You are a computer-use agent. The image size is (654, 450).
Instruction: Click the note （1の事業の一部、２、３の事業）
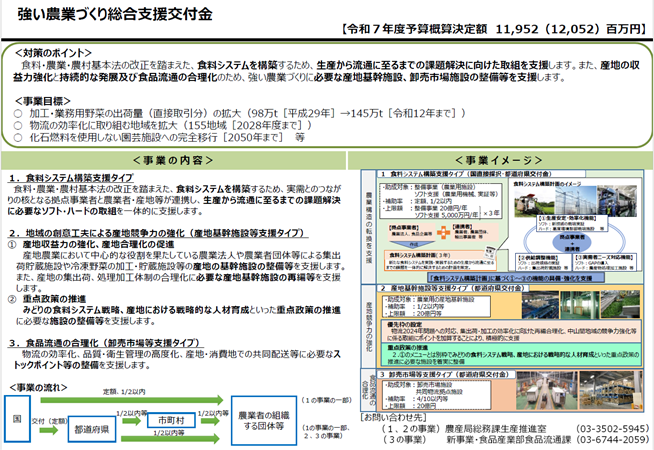click(x=326, y=432)
